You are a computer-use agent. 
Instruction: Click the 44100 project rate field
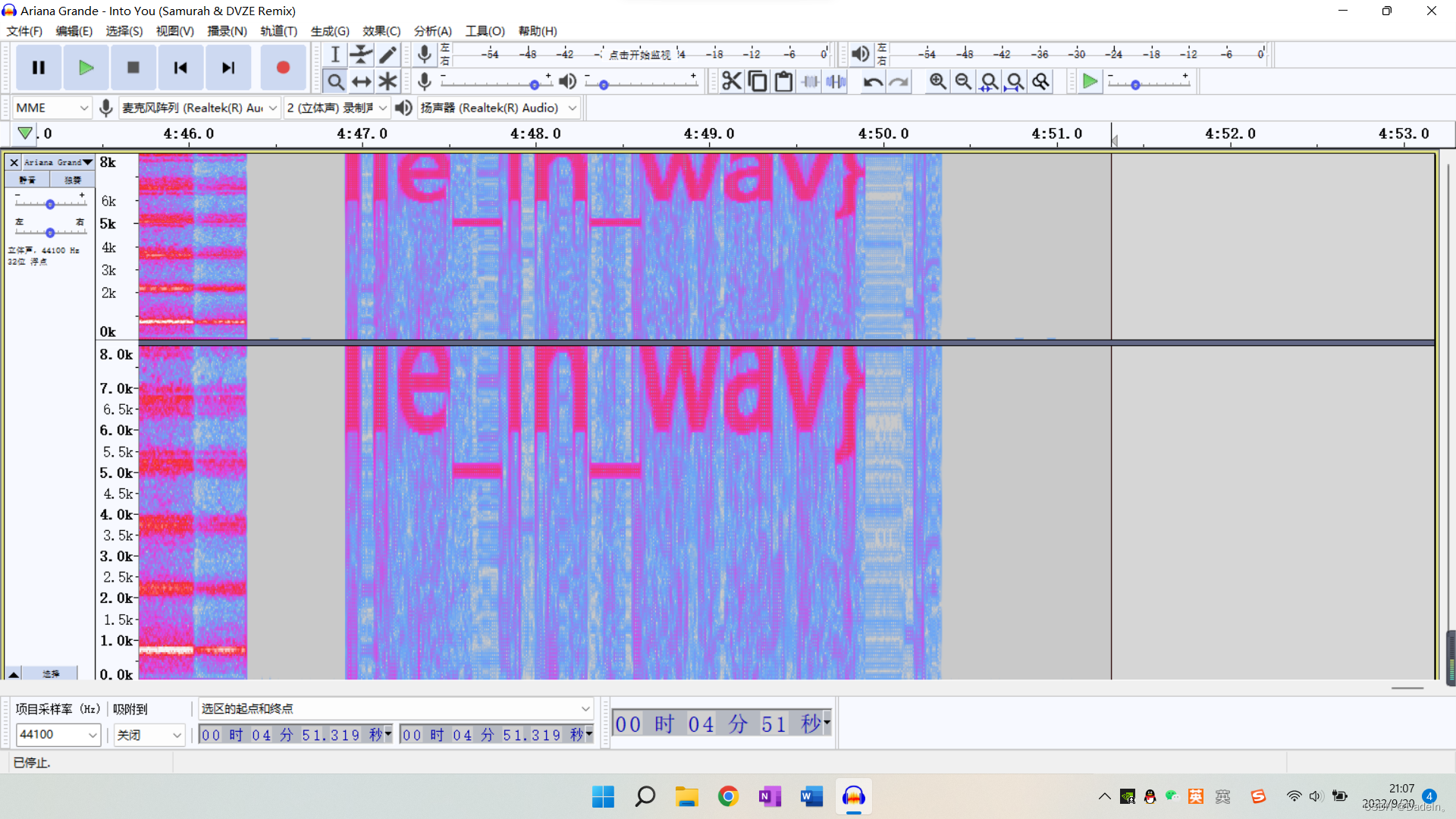53,735
